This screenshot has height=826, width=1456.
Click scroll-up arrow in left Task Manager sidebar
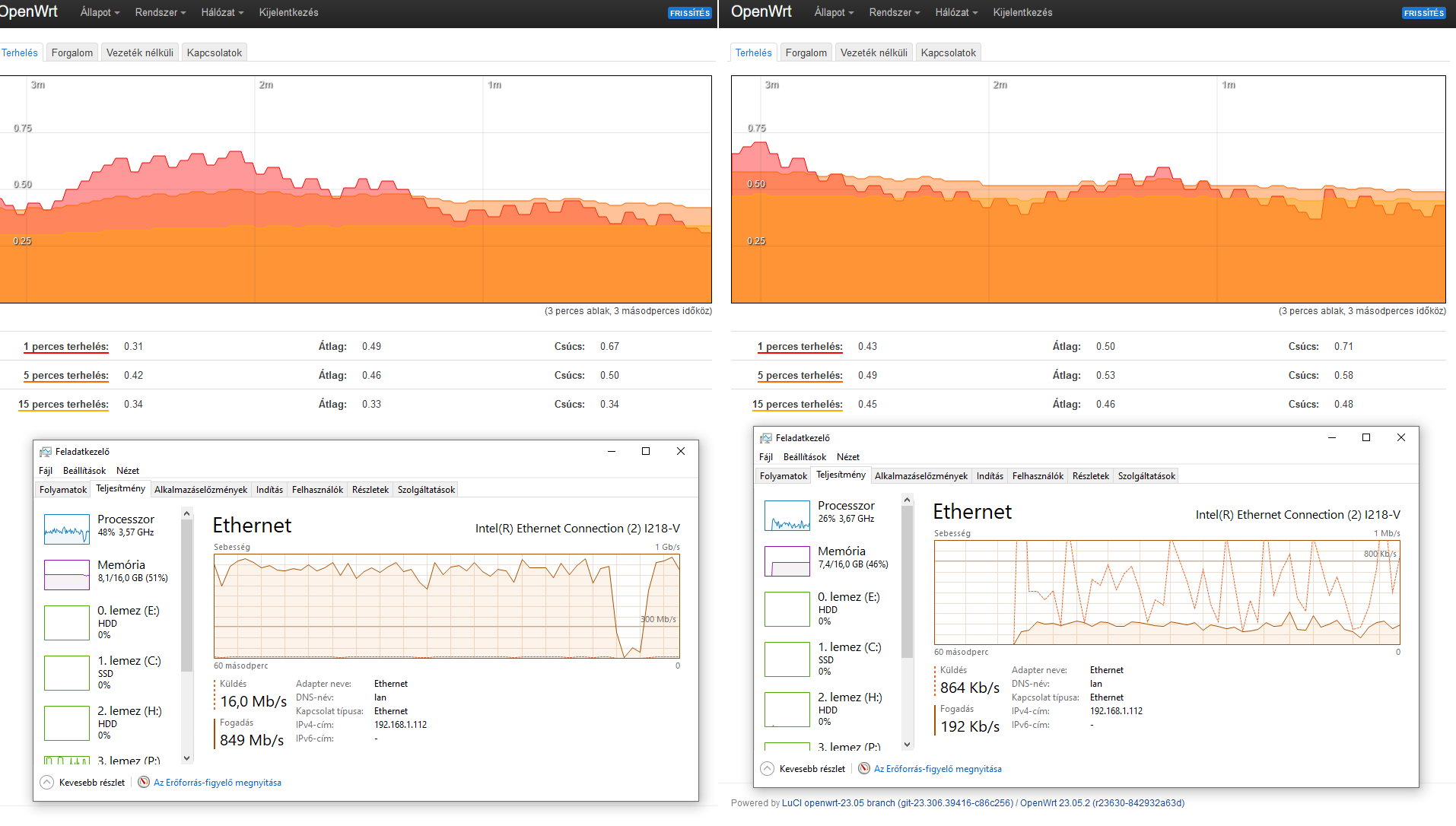point(187,514)
